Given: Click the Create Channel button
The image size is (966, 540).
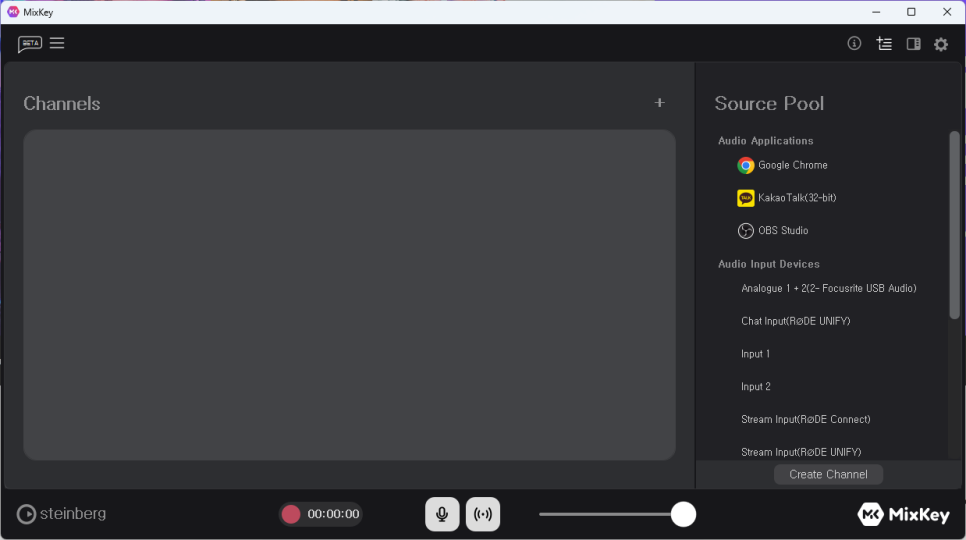Looking at the screenshot, I should (828, 474).
